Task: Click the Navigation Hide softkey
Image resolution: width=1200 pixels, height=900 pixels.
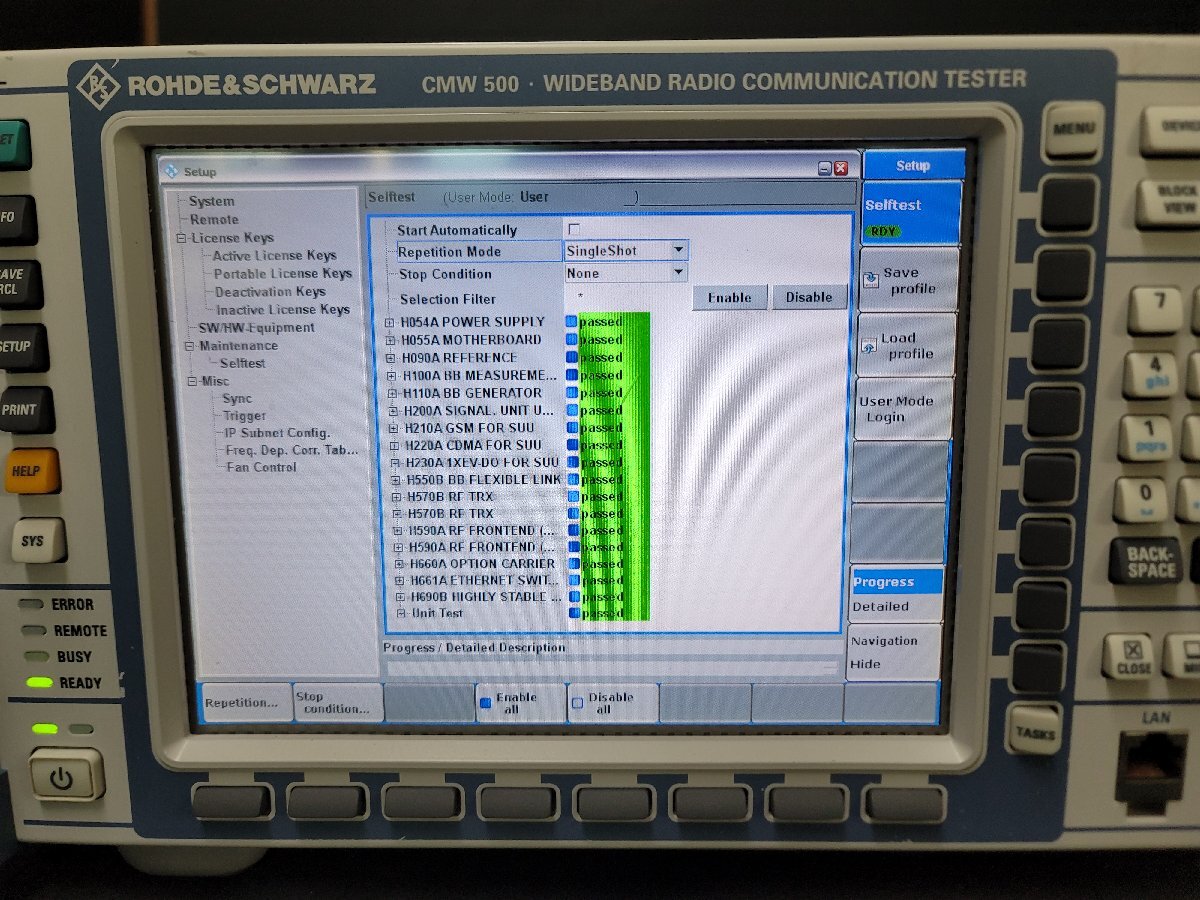Action: point(895,652)
